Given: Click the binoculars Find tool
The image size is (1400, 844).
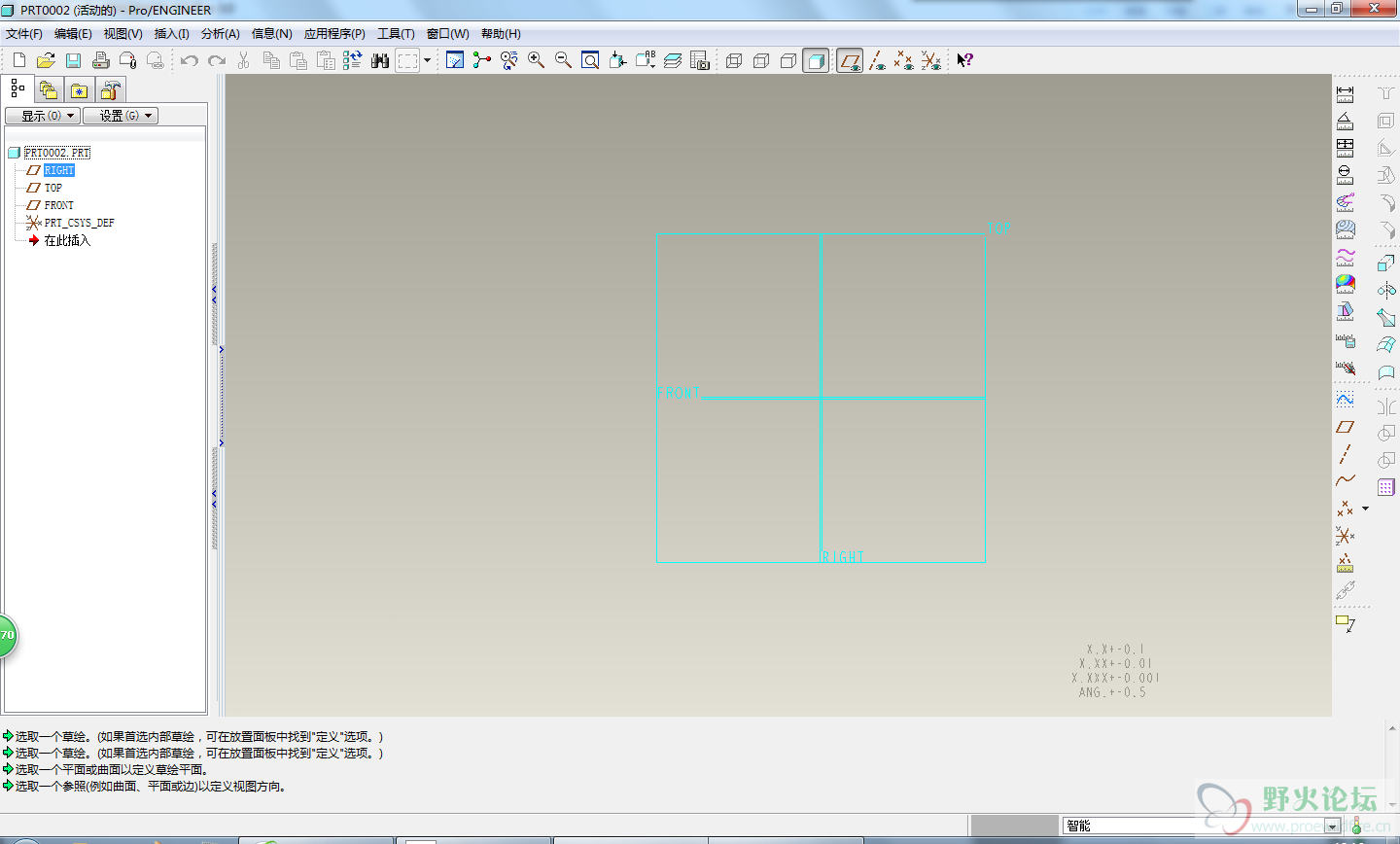Looking at the screenshot, I should click(x=380, y=60).
